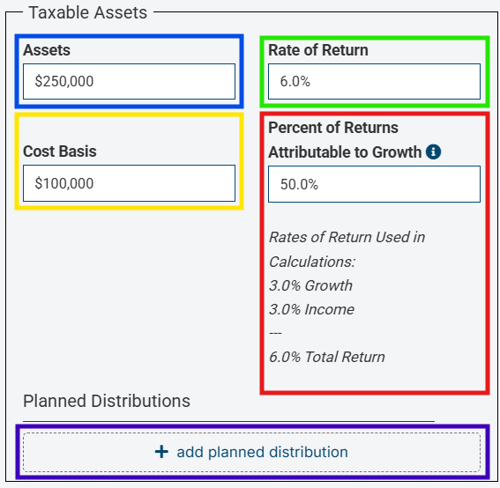Click the Percent of Returns label text

333,128
